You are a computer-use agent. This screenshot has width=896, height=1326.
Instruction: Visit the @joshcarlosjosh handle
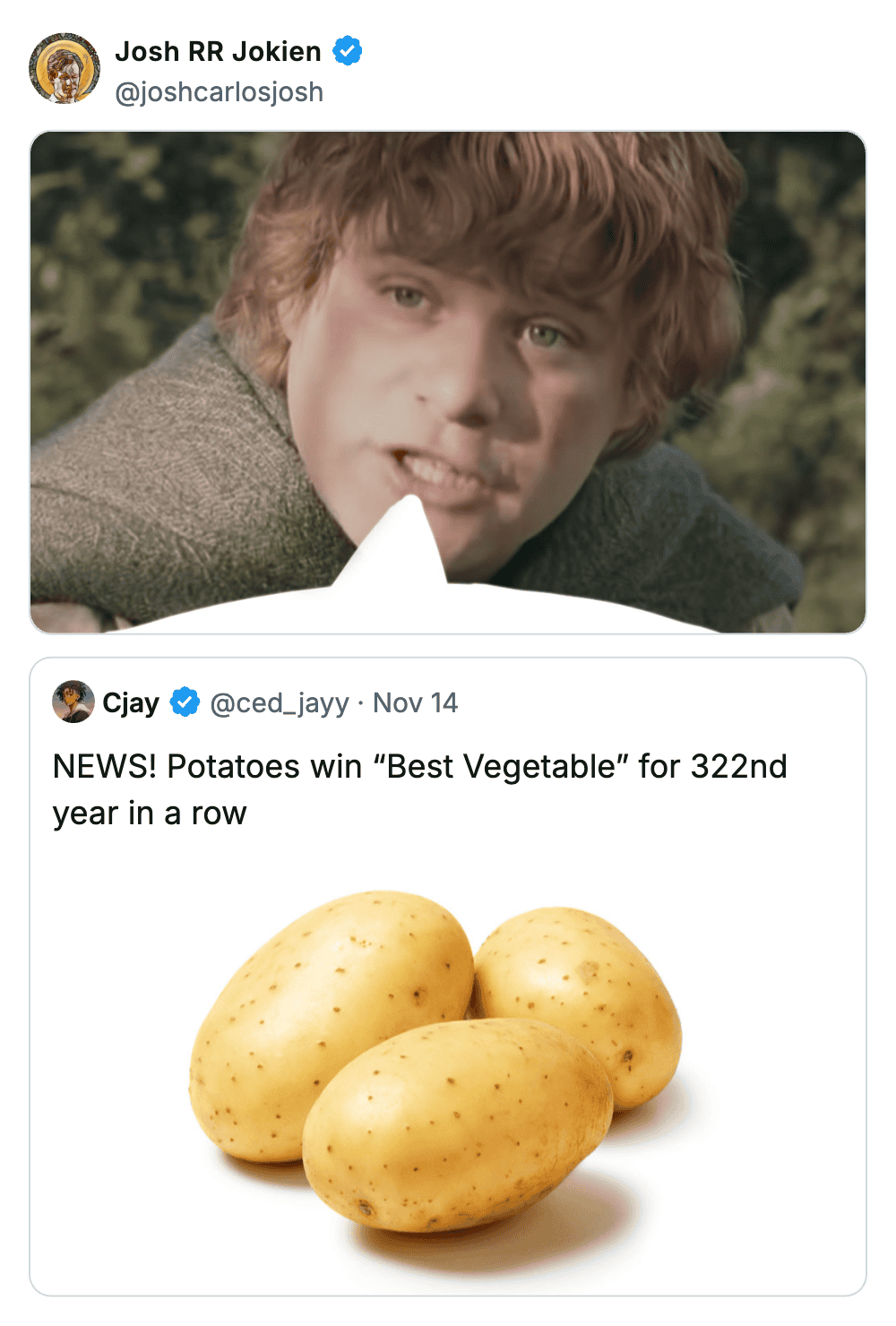pos(219,92)
